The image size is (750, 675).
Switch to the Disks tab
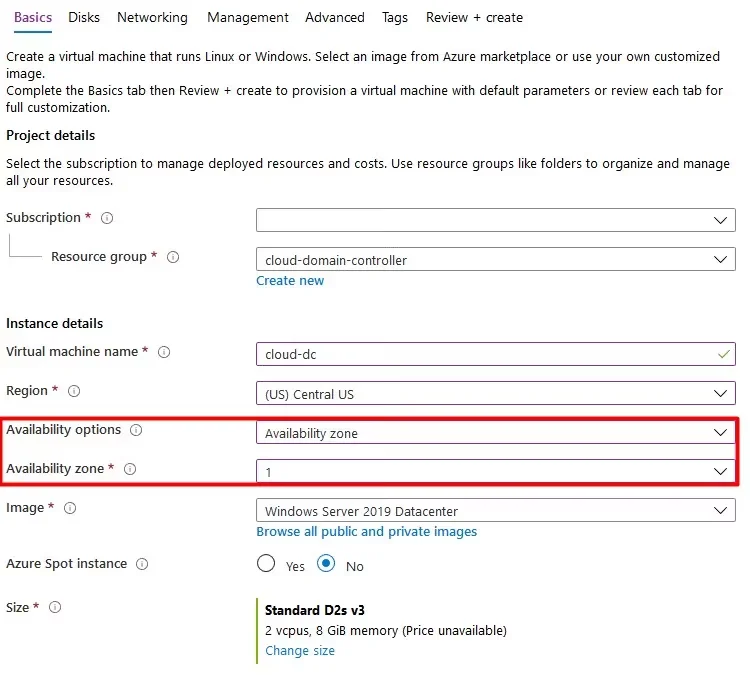pyautogui.click(x=84, y=17)
